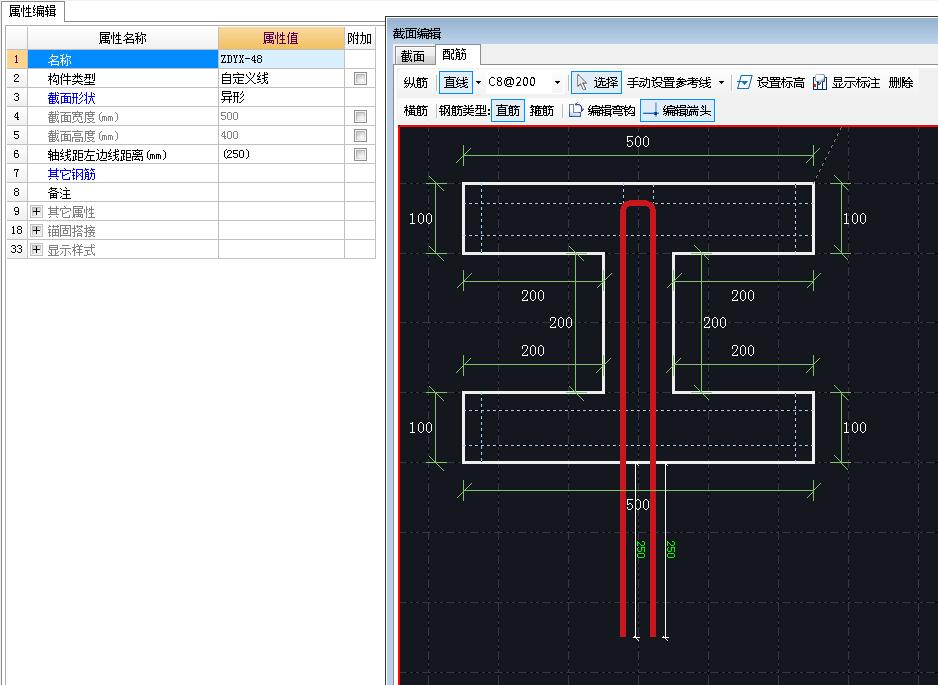Click the 附加 column header

360,38
